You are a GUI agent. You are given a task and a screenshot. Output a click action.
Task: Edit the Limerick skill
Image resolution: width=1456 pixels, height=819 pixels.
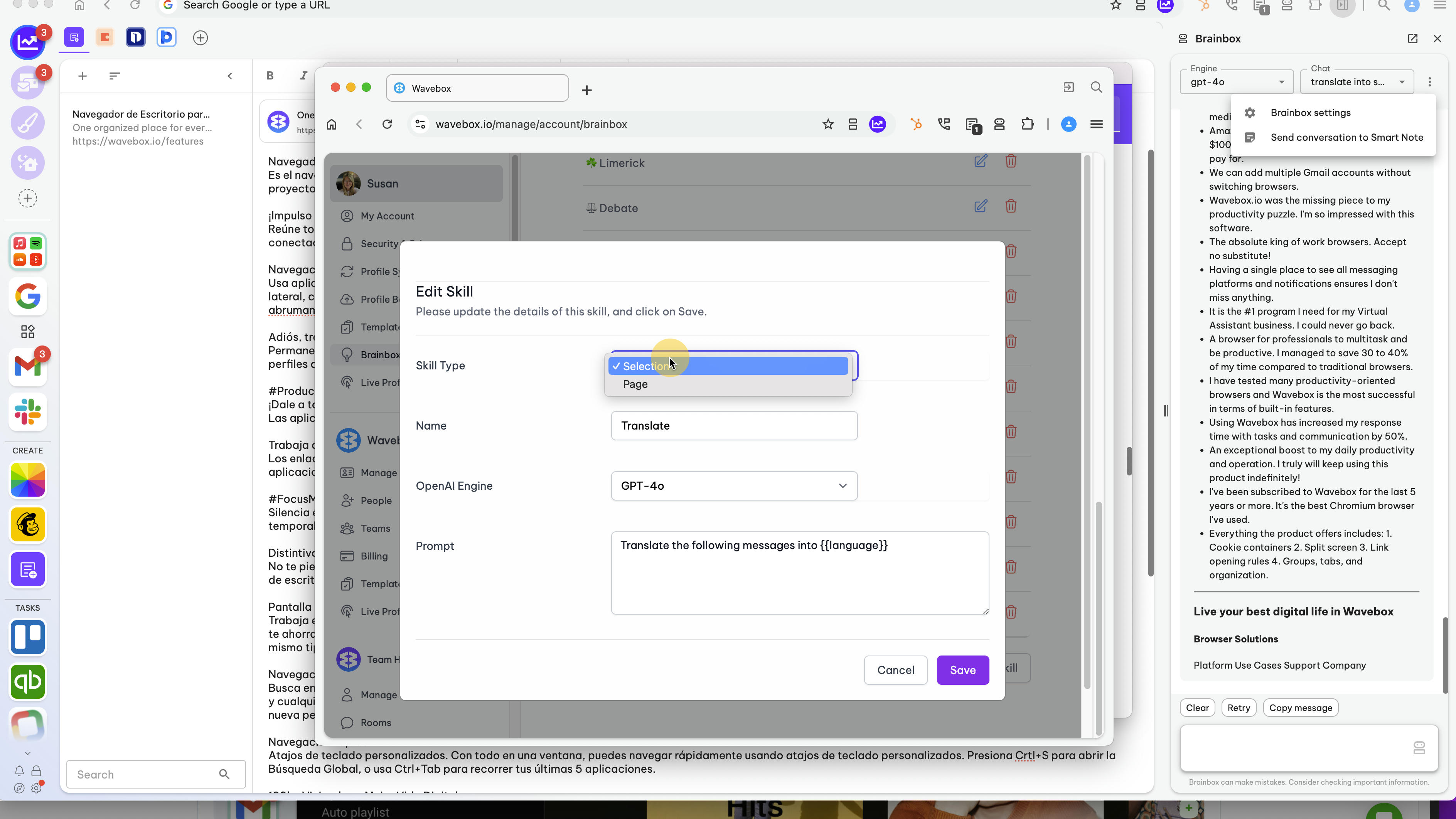981,161
